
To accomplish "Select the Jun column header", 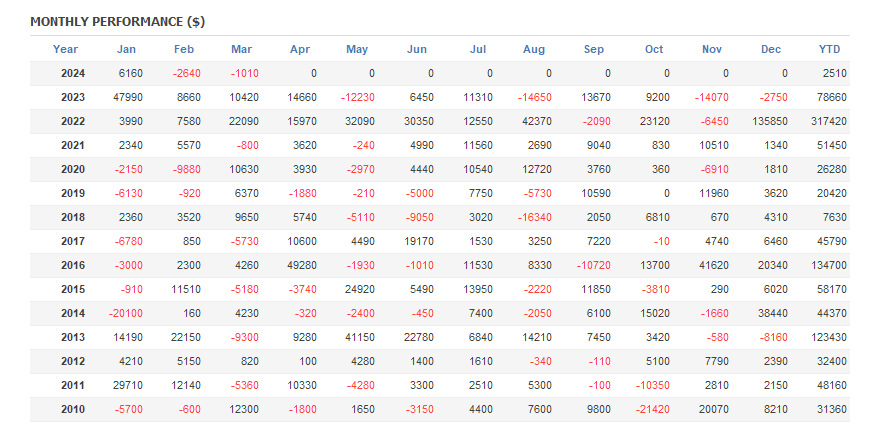I will tap(417, 49).
